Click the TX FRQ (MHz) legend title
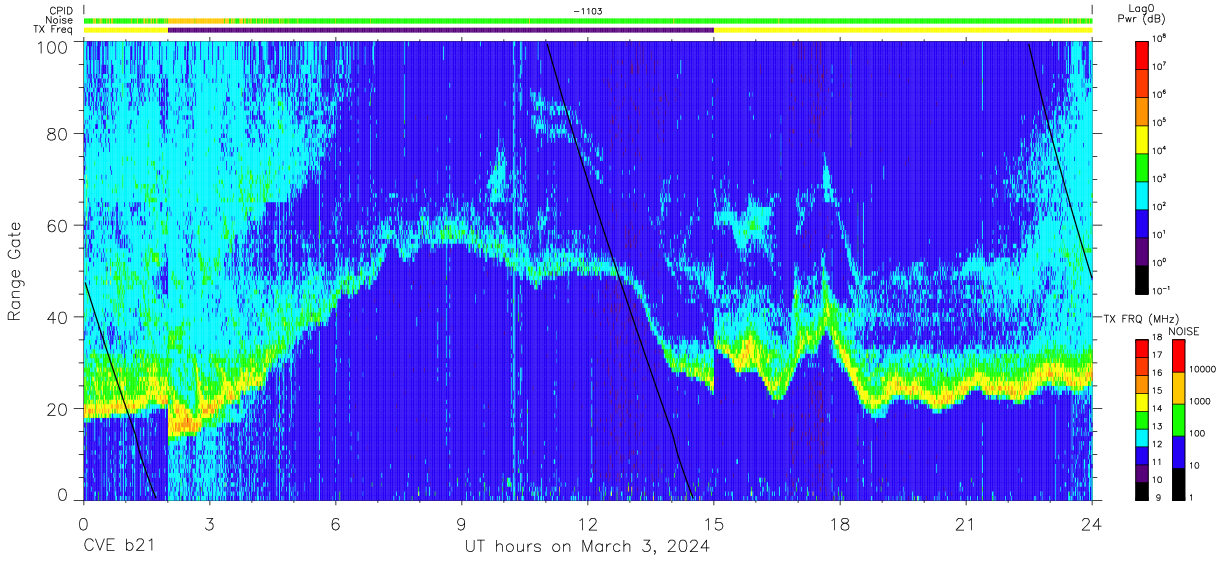Image resolution: width=1228 pixels, height=567 pixels. [x=1141, y=318]
